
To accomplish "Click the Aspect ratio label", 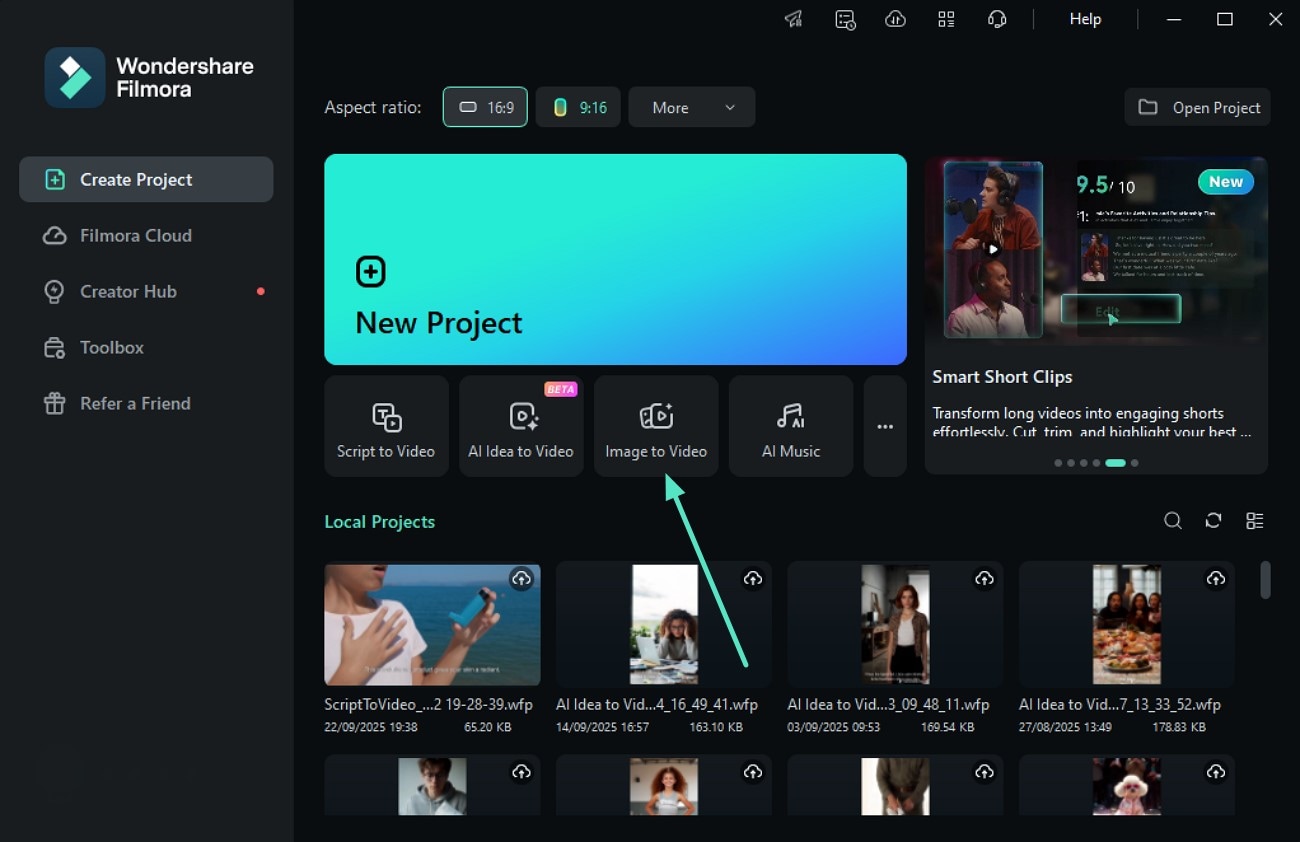I will coord(373,107).
